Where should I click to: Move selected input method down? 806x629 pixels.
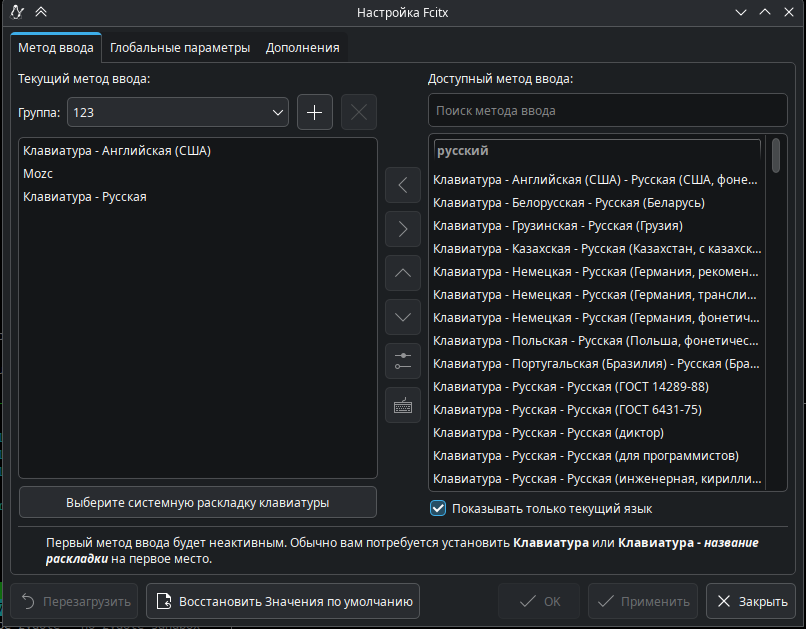tap(403, 317)
